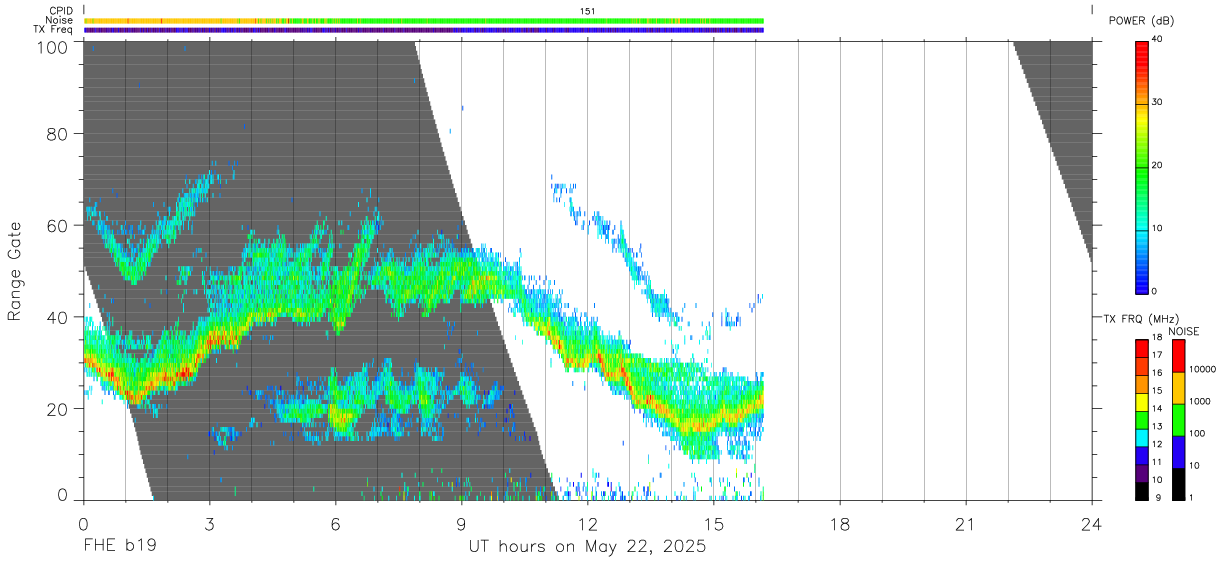Viewport: 1228px width, 567px height.
Task: Click the noise color bar
Action: [x=1178, y=419]
